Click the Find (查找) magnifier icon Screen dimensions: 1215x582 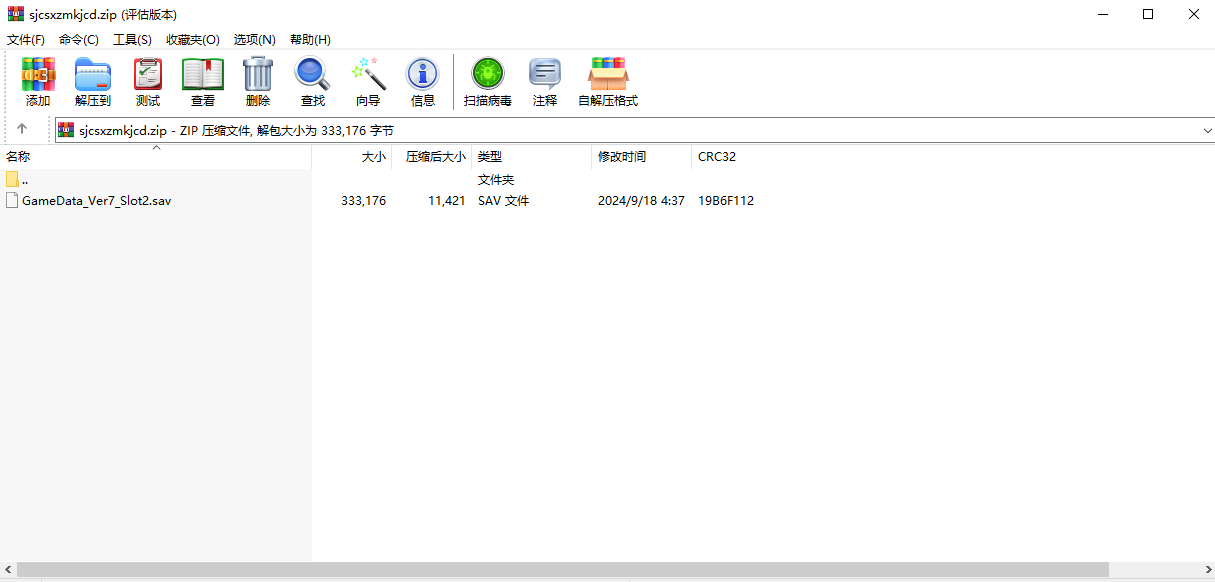(313, 74)
